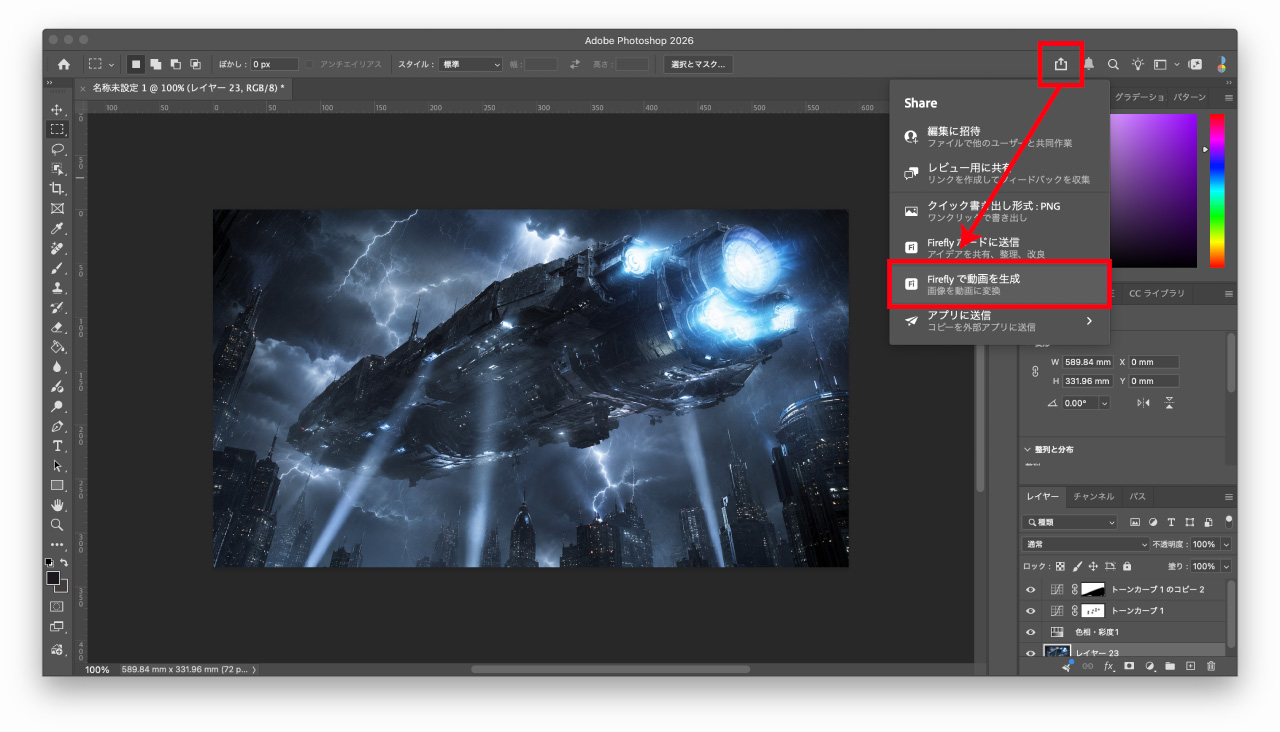Click the rainbow hue slider strip
The height and width of the screenshot is (732, 1280).
coord(1217,190)
